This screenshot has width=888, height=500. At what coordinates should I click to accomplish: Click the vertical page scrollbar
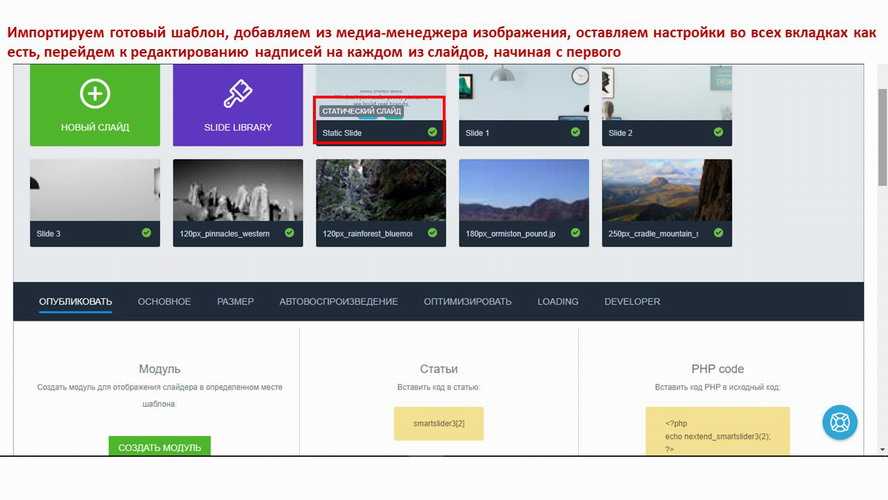[x=881, y=130]
